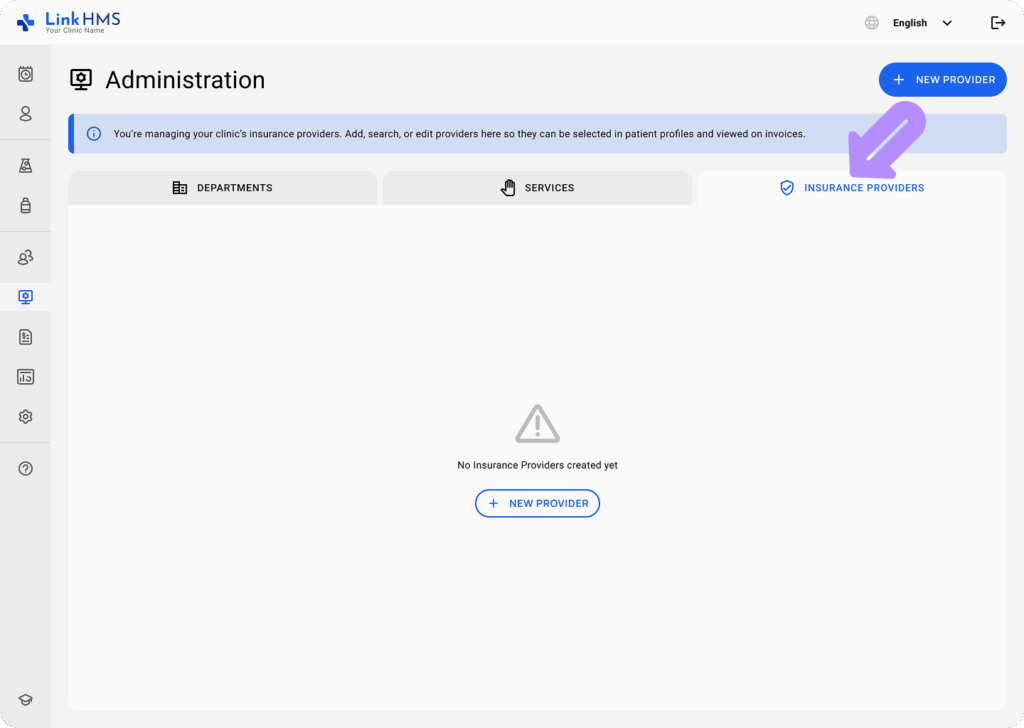Open the pharmacy medicine bottle icon
1024x728 pixels.
(x=26, y=206)
